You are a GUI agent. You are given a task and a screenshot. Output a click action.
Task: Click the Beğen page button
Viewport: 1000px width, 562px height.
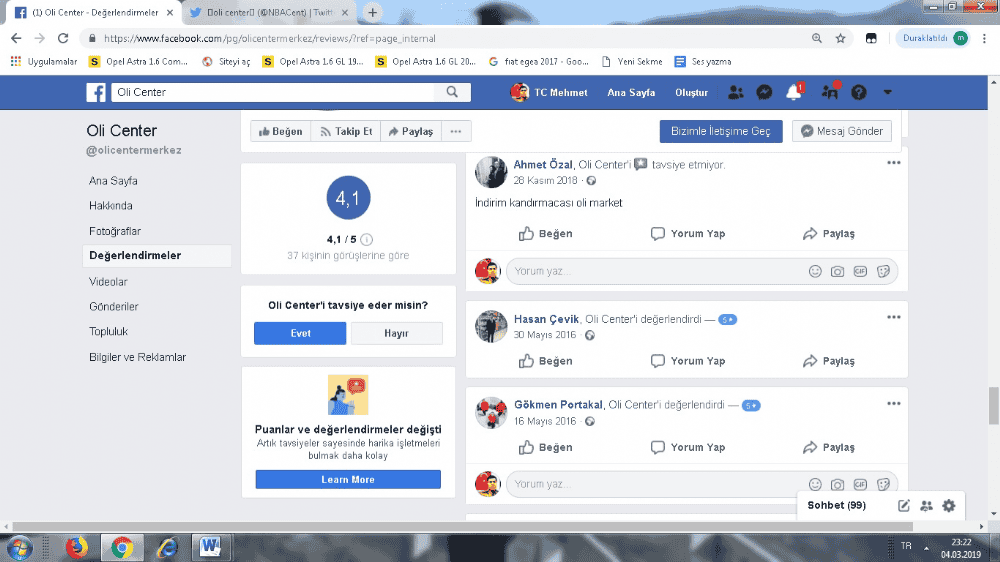[281, 131]
